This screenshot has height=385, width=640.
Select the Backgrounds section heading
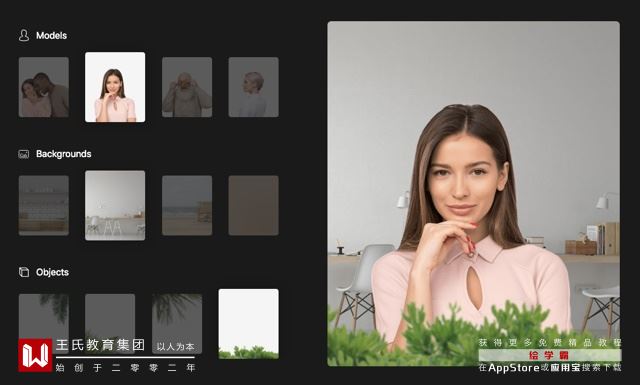pos(64,154)
